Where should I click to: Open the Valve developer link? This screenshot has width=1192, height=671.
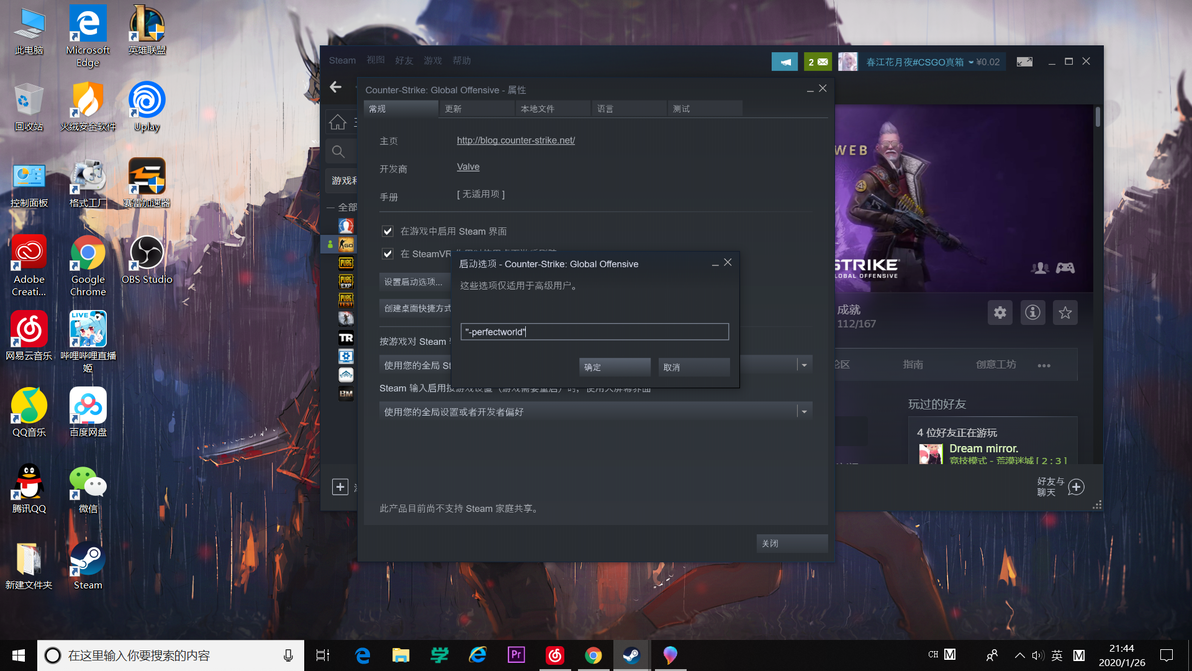pyautogui.click(x=468, y=166)
